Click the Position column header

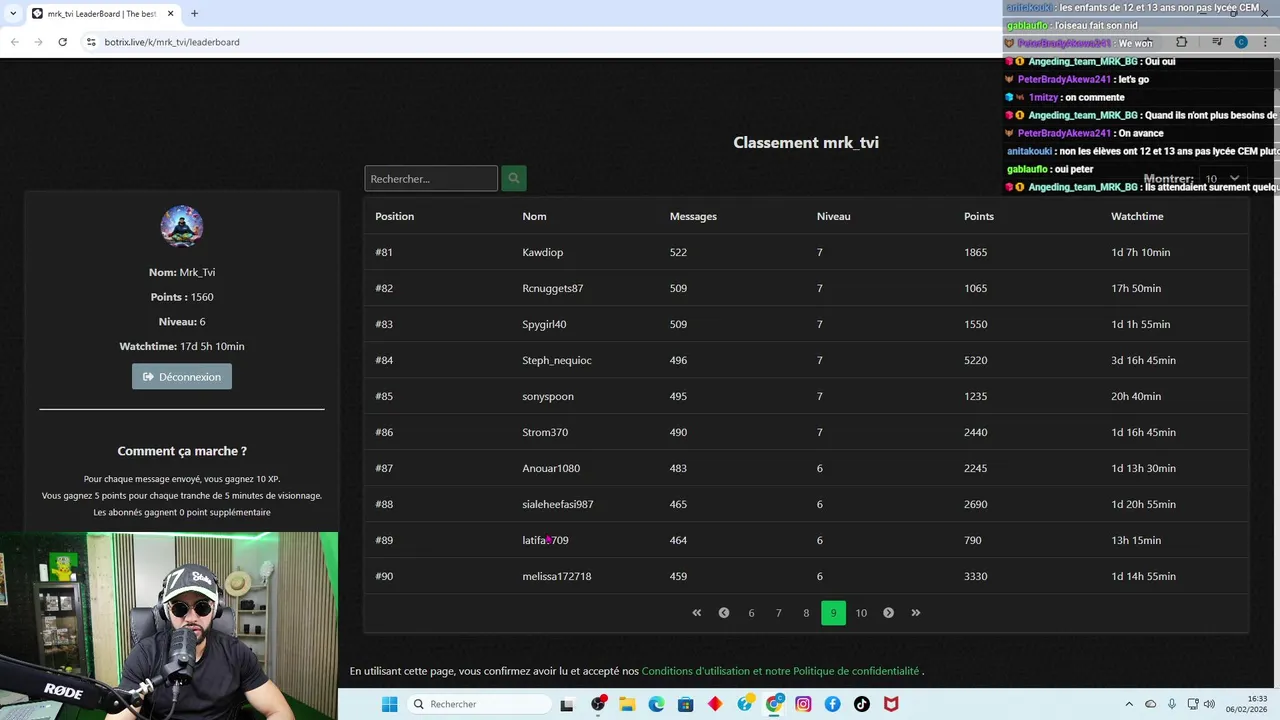(x=395, y=216)
